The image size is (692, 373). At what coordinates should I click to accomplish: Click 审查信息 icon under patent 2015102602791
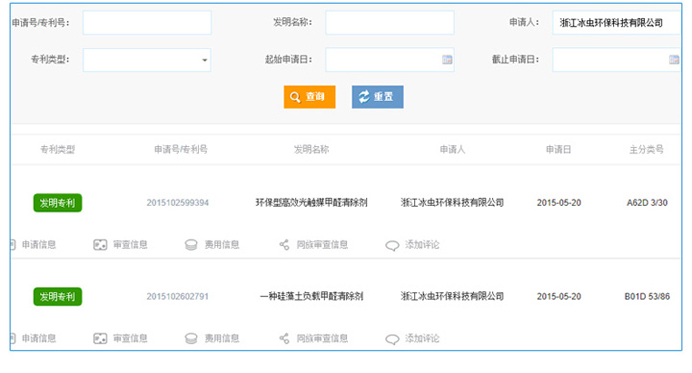(x=100, y=339)
